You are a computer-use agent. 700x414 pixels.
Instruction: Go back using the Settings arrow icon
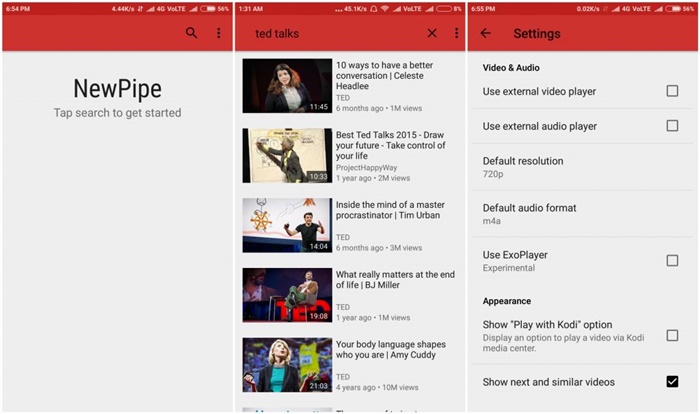[x=486, y=33]
